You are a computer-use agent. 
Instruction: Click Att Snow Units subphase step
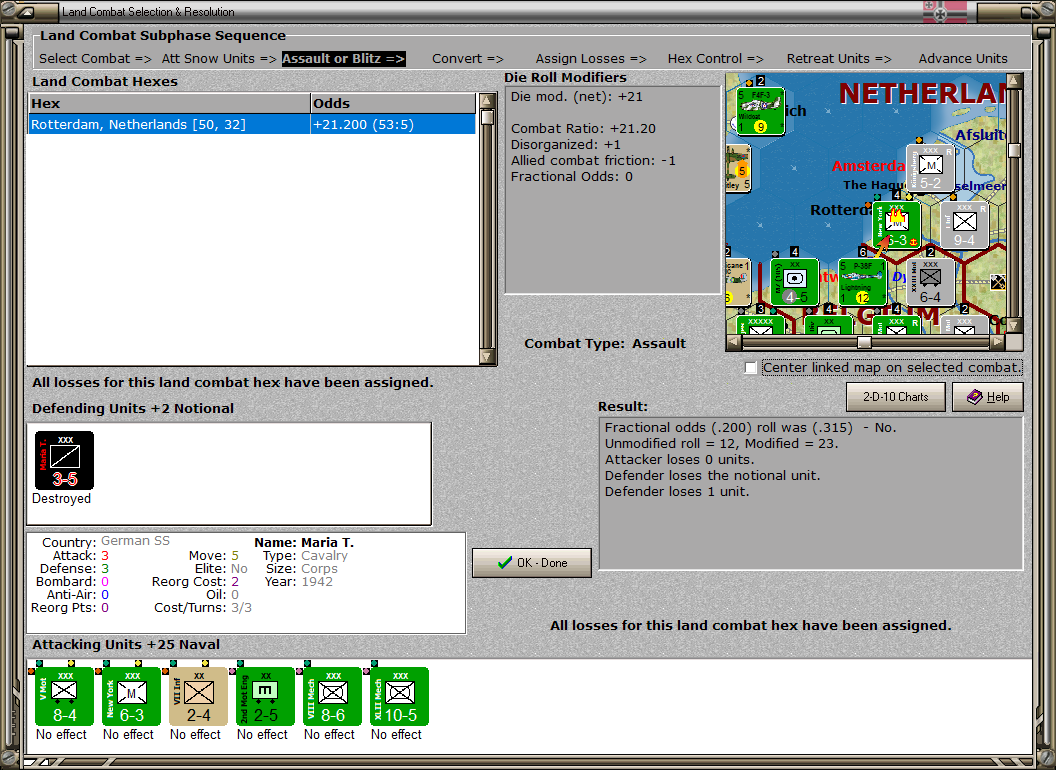click(x=219, y=59)
